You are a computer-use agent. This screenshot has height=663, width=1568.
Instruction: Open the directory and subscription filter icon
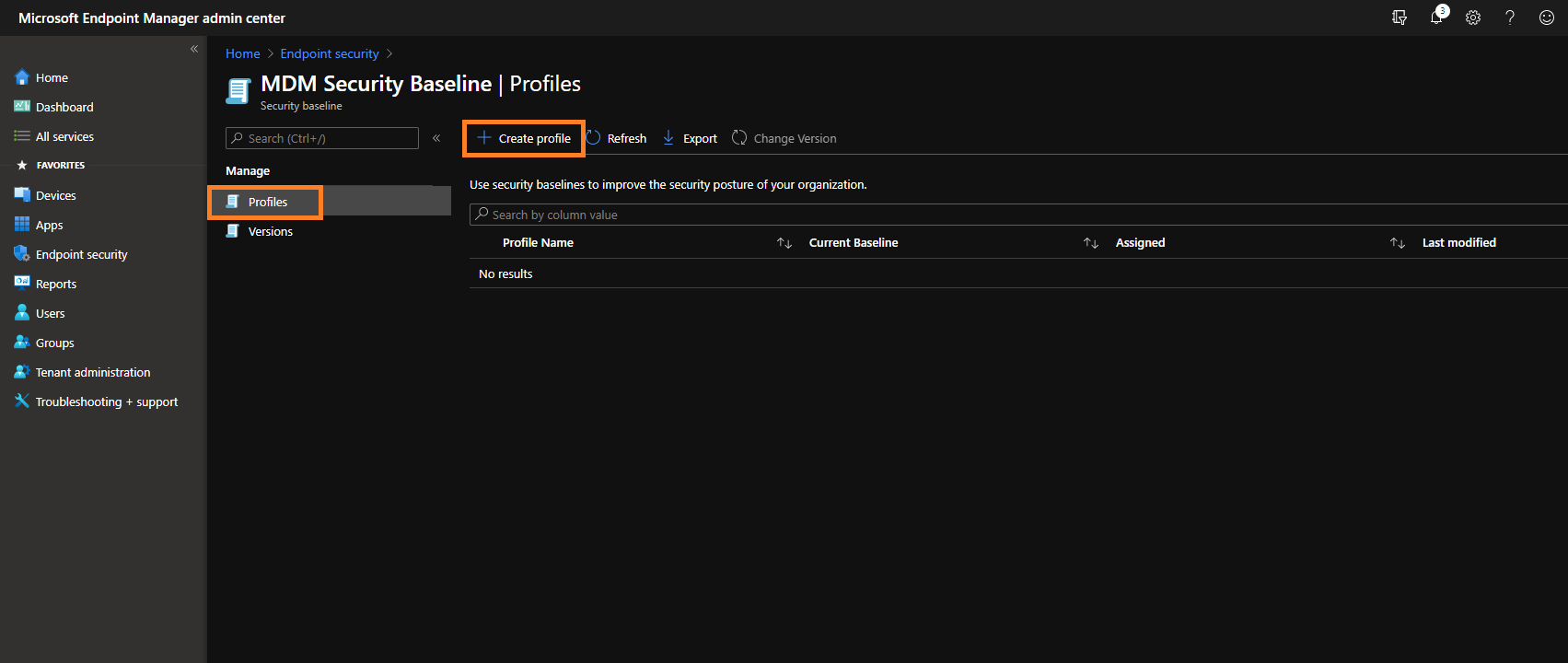click(1400, 17)
